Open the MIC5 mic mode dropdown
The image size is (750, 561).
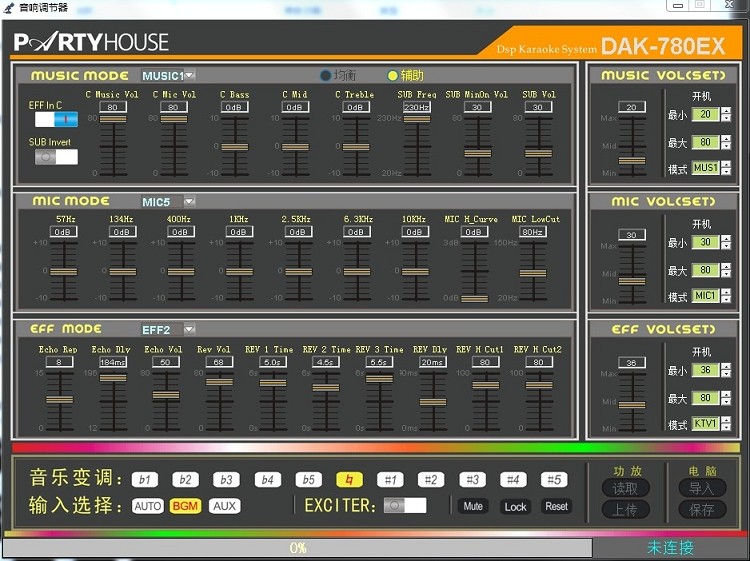[x=189, y=201]
